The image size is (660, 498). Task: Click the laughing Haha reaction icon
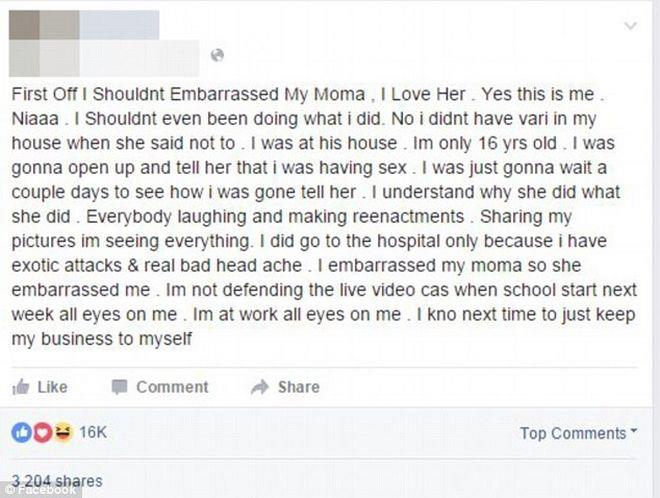[x=63, y=432]
